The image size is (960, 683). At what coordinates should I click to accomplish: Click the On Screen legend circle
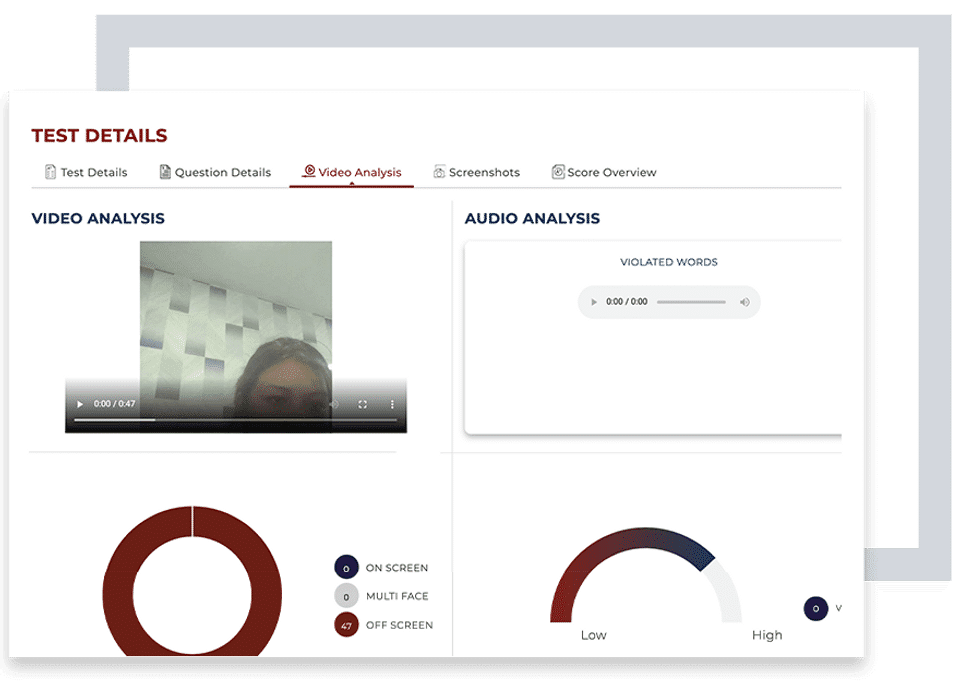tap(346, 567)
